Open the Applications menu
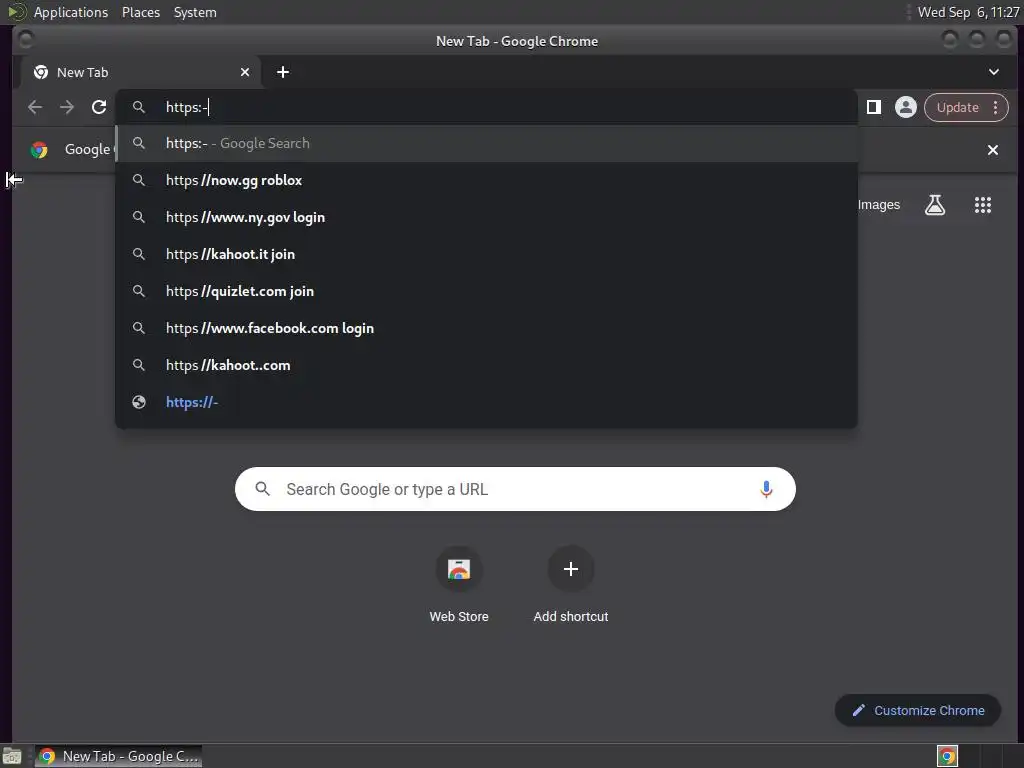Viewport: 1024px width, 768px height. [x=71, y=12]
